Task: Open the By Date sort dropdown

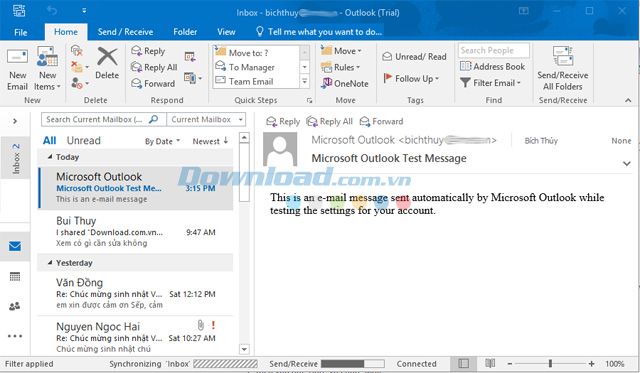Action: [x=162, y=141]
